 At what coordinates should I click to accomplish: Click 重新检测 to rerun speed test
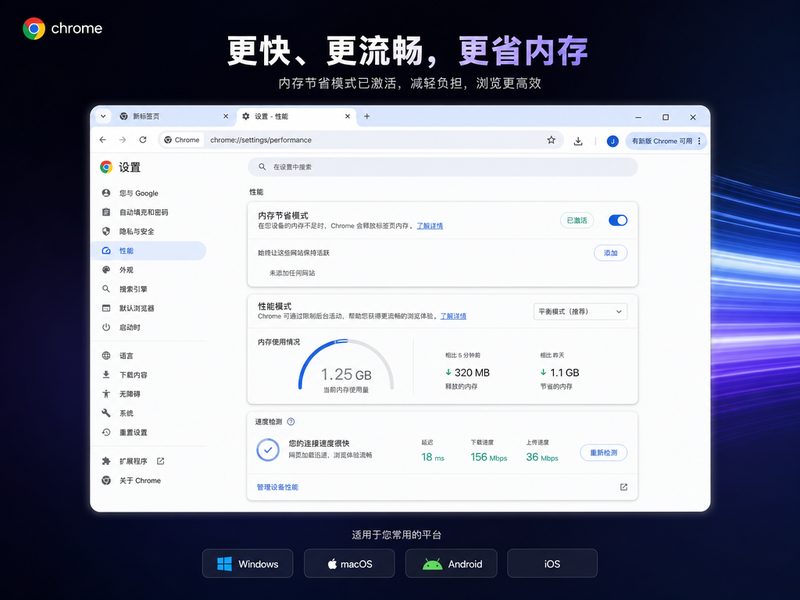pyautogui.click(x=604, y=453)
